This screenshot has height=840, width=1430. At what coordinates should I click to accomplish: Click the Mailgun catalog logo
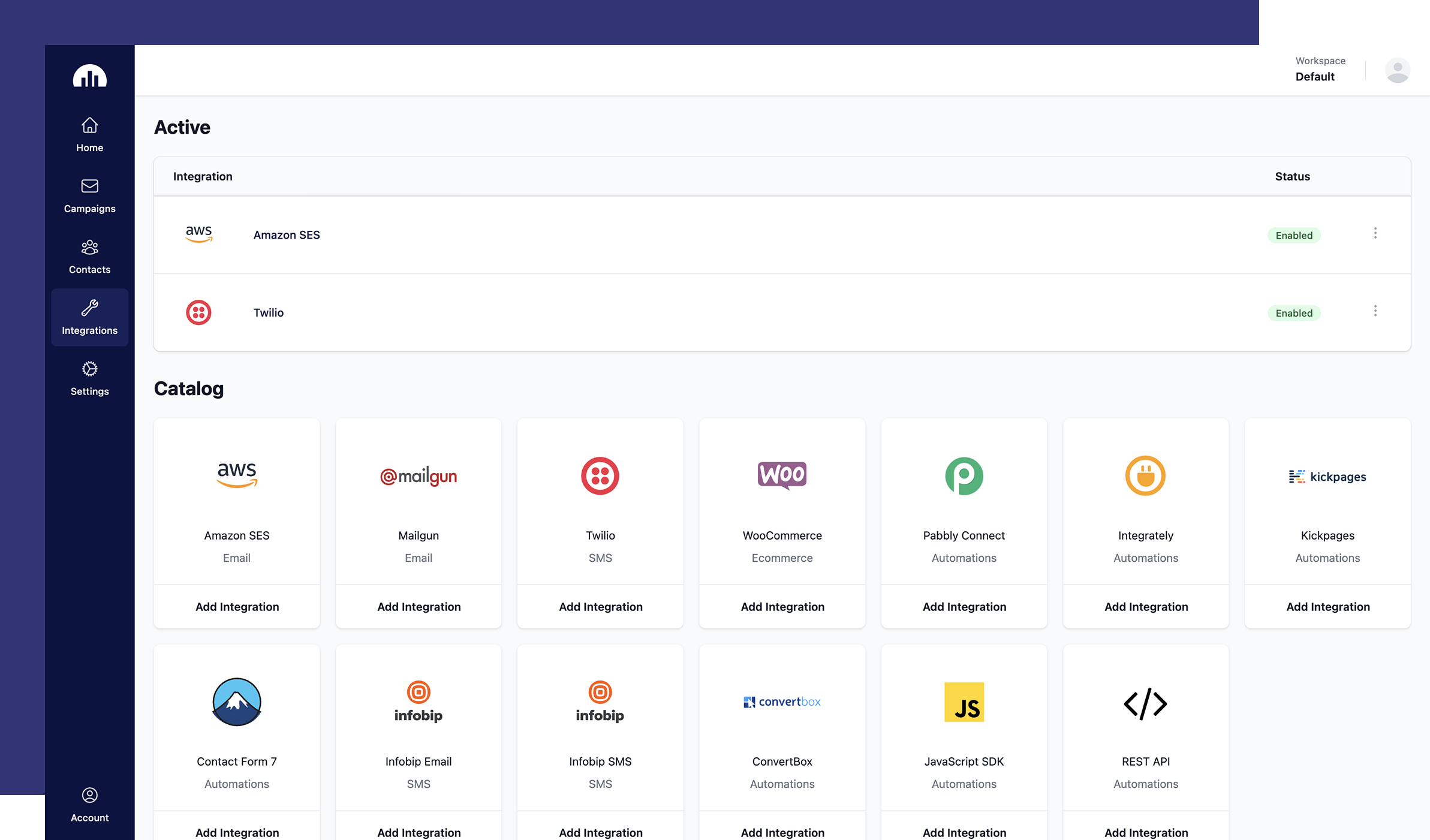pyautogui.click(x=419, y=477)
